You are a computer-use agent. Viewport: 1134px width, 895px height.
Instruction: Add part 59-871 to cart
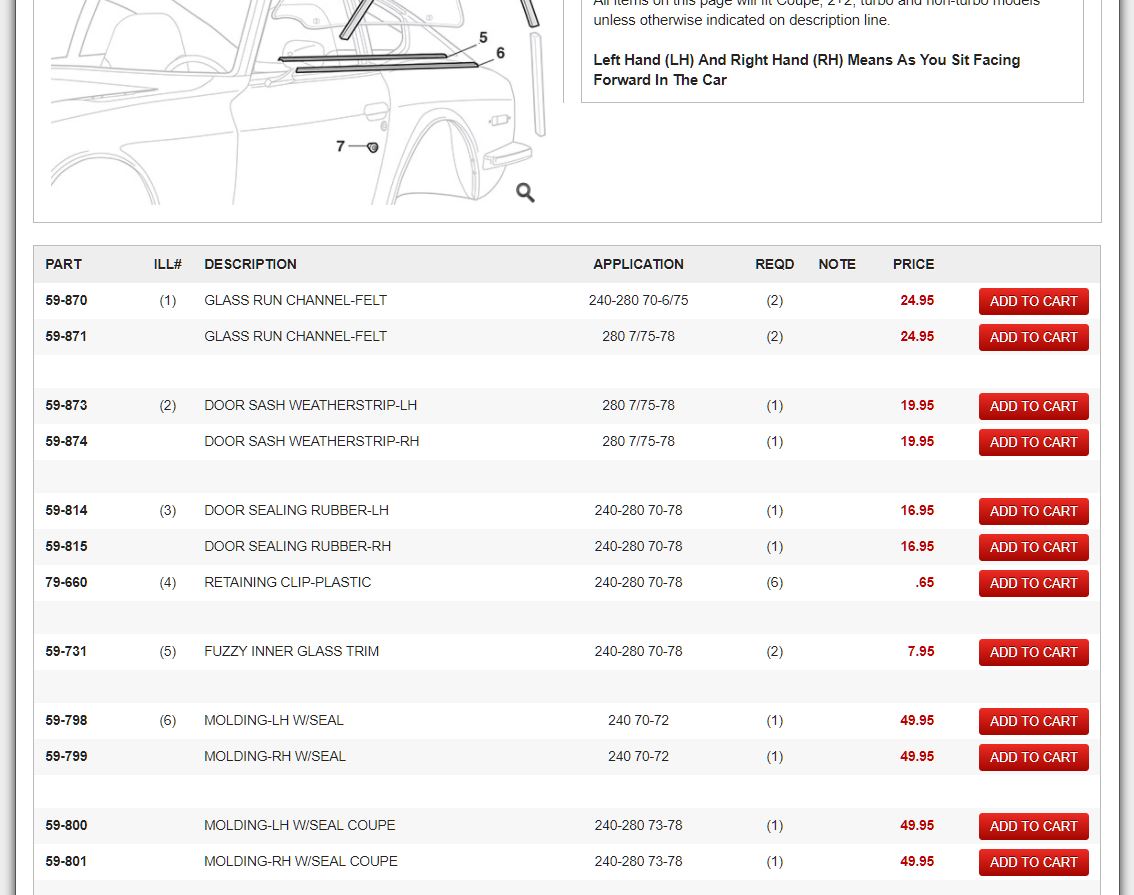[x=1033, y=337]
